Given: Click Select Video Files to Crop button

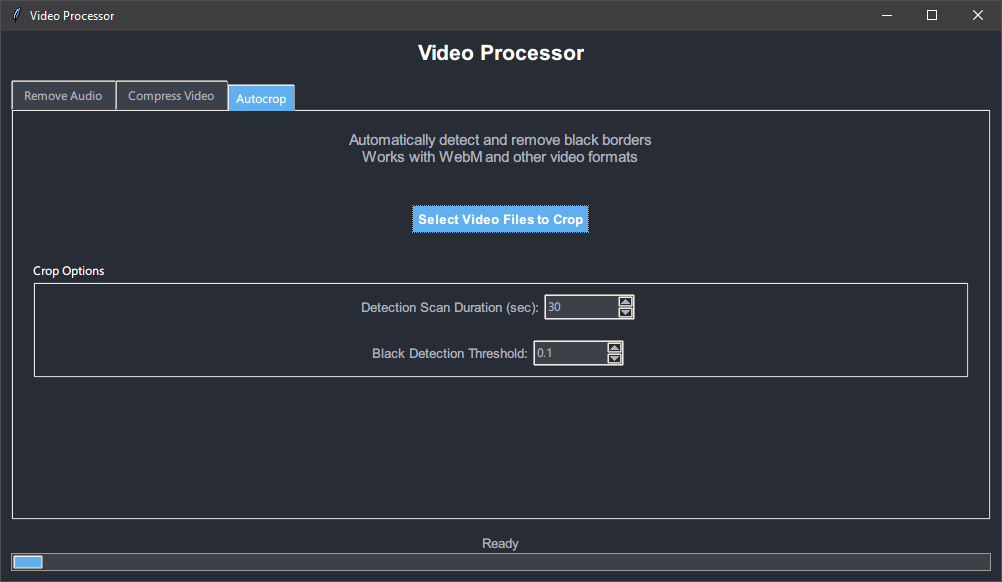Looking at the screenshot, I should pos(500,219).
